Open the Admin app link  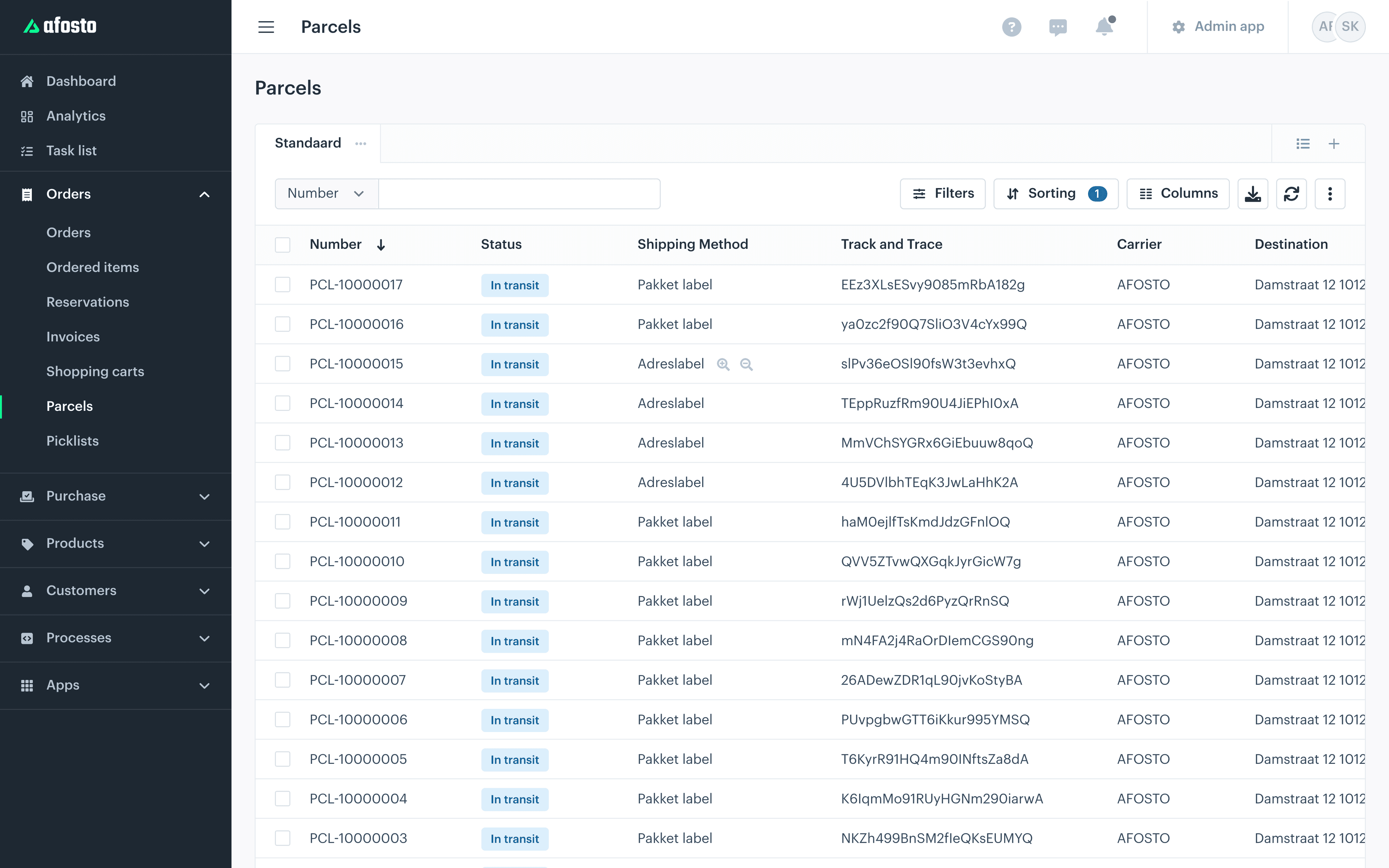click(1218, 27)
